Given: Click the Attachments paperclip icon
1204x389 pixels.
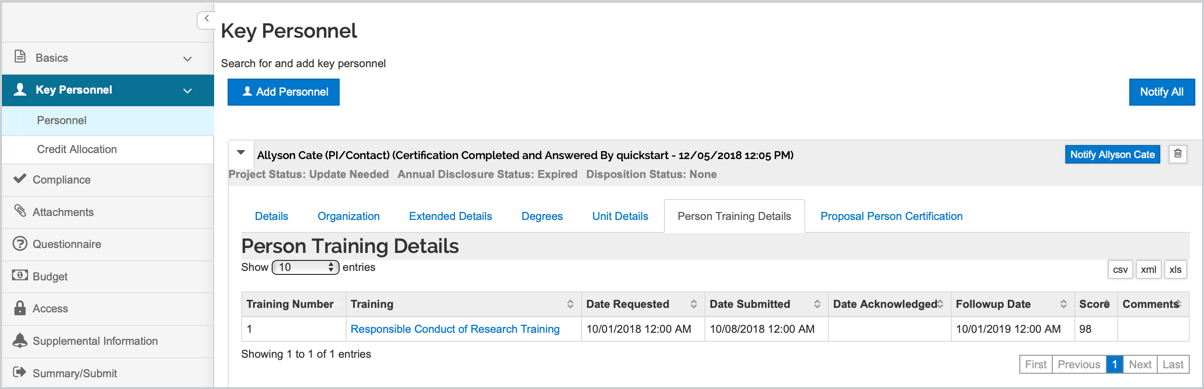Looking at the screenshot, I should click(20, 211).
